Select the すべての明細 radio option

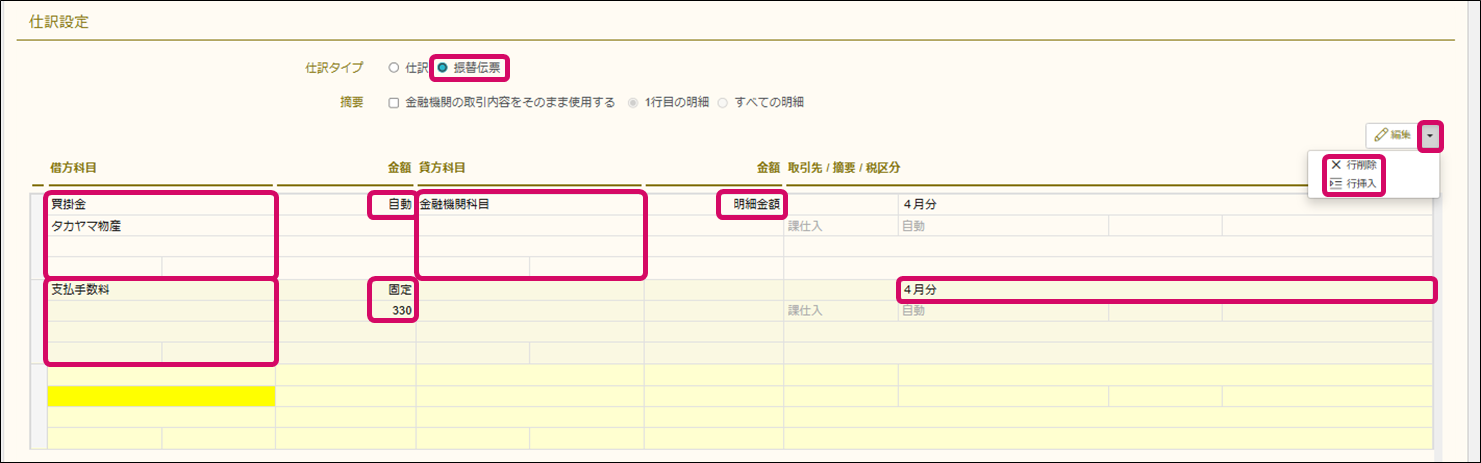point(721,102)
